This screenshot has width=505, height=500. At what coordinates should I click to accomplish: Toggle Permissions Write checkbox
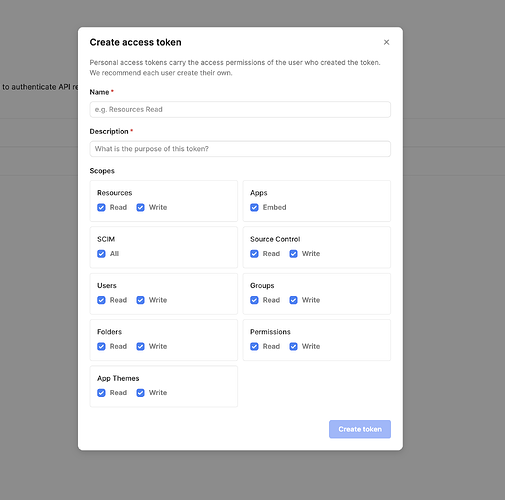click(x=293, y=346)
